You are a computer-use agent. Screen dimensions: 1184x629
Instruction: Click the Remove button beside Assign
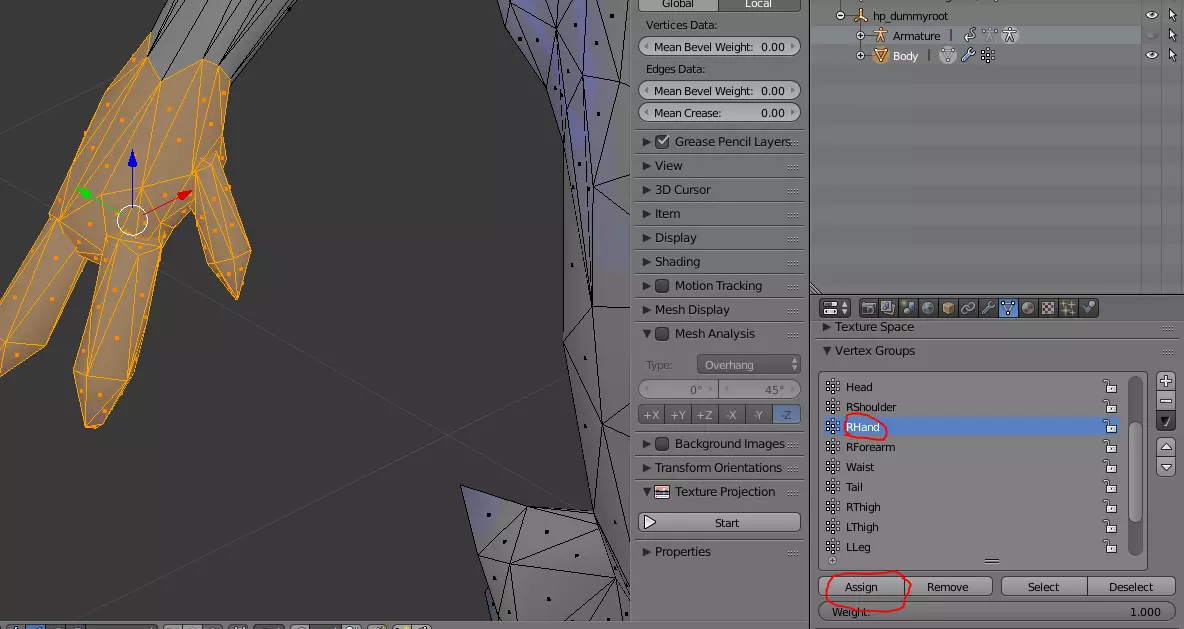[x=948, y=587]
